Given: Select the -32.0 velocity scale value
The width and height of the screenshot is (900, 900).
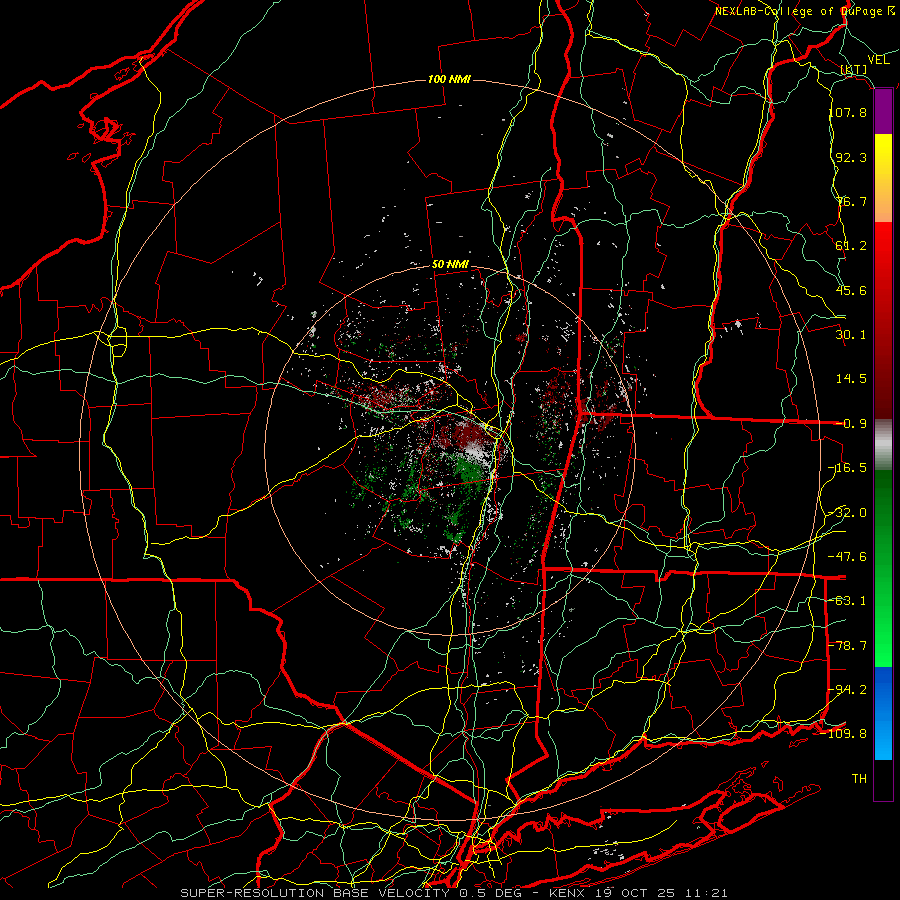Looking at the screenshot, I should (x=848, y=513).
